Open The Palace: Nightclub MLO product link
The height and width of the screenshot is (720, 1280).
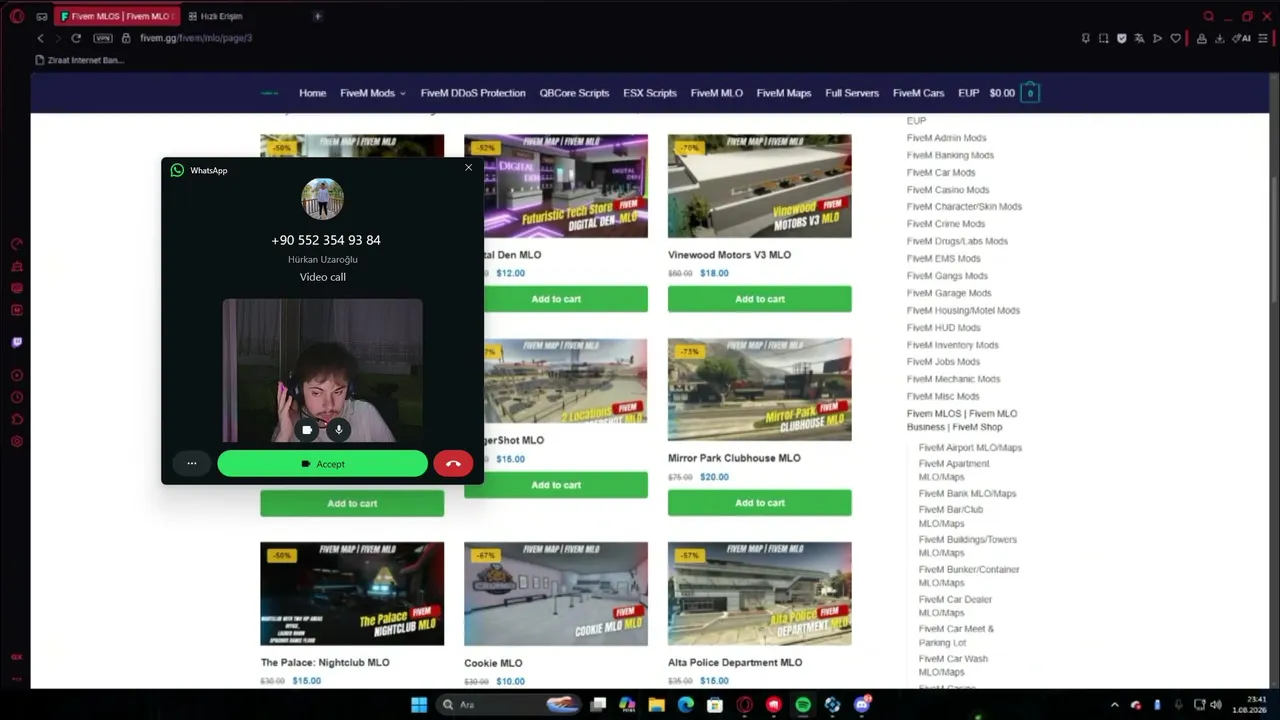tap(325, 662)
